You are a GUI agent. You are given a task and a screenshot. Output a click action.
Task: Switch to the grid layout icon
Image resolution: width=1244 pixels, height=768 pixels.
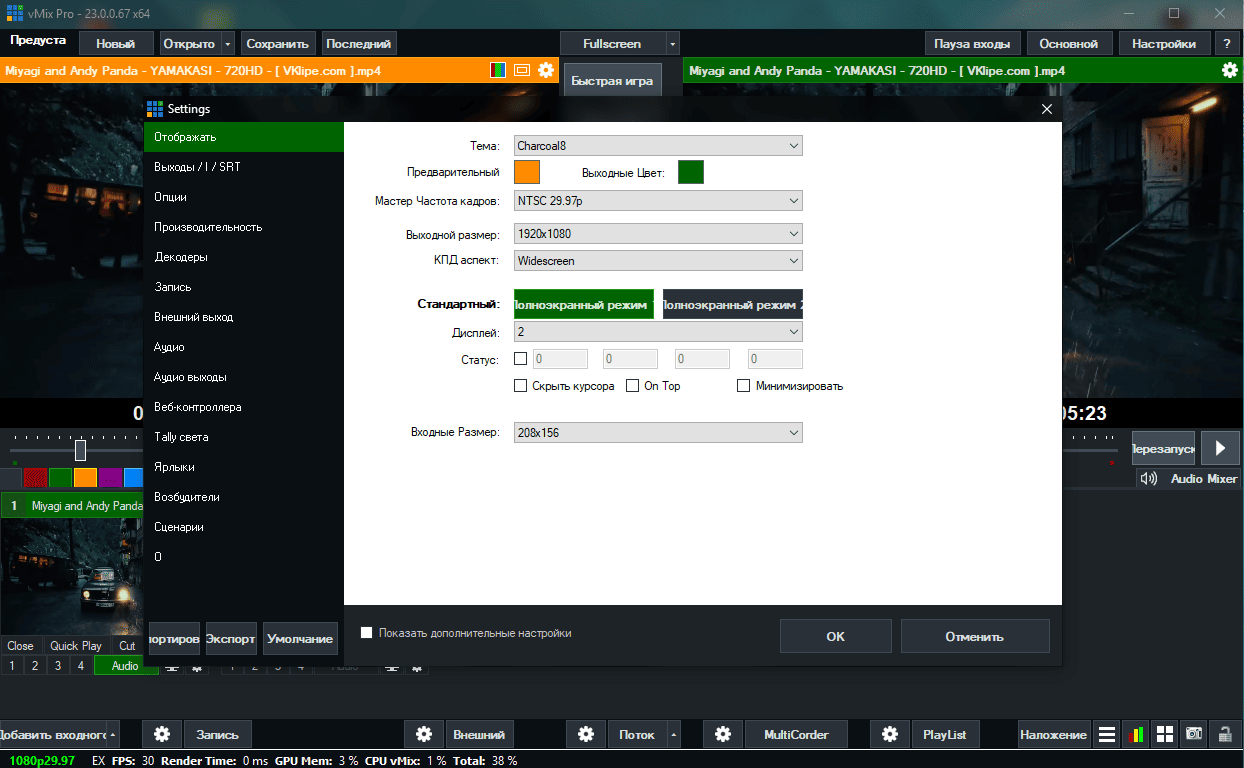(x=1164, y=734)
